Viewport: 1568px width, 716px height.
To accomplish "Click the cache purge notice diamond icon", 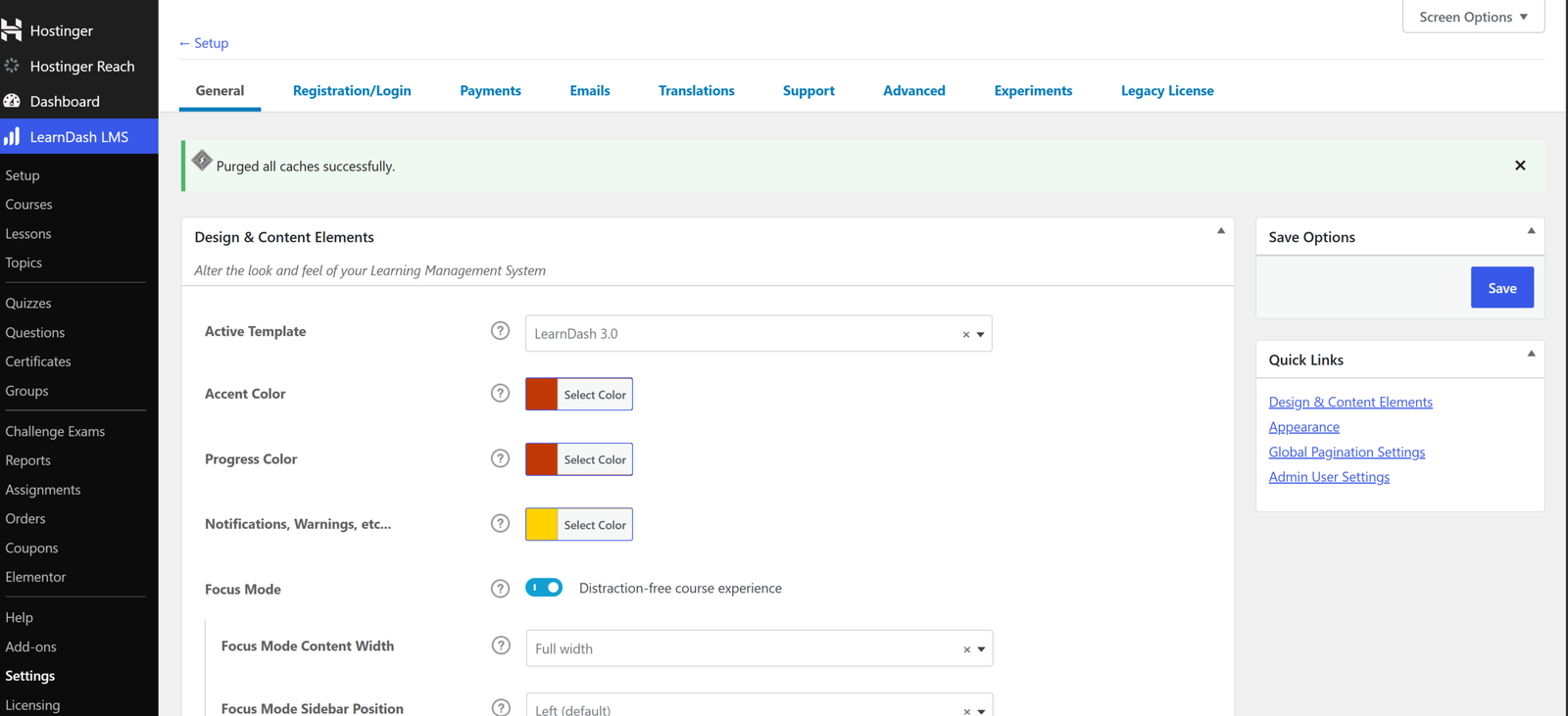I will click(202, 161).
